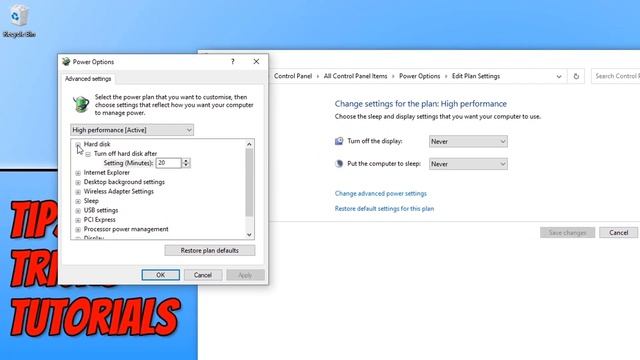Click the help question mark in Power Options
Image resolution: width=640 pixels, height=360 pixels.
[233, 62]
